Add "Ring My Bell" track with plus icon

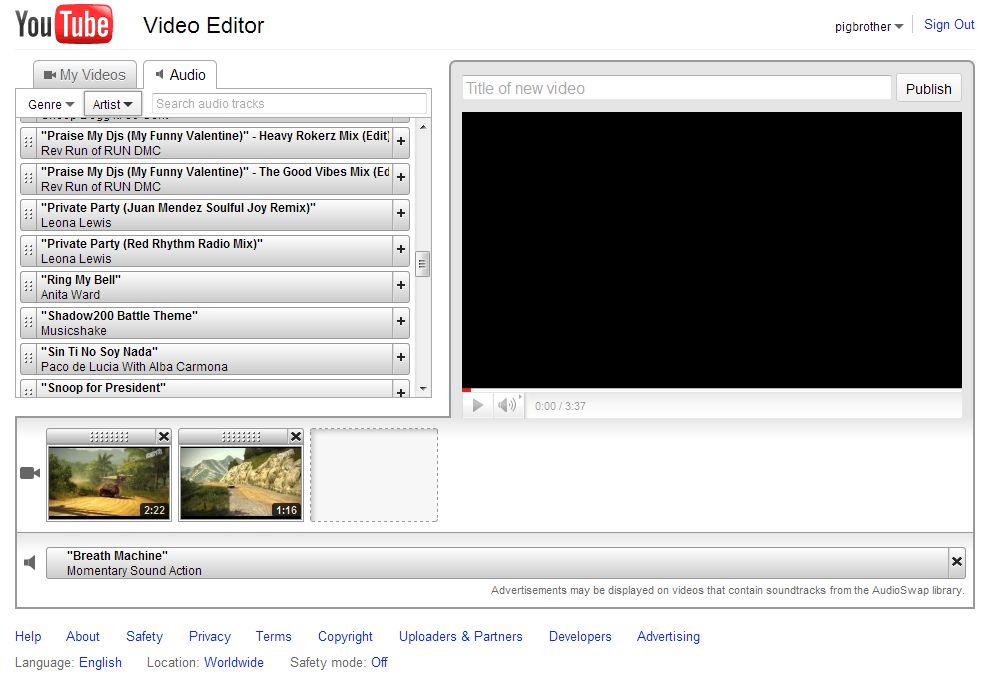(x=401, y=286)
